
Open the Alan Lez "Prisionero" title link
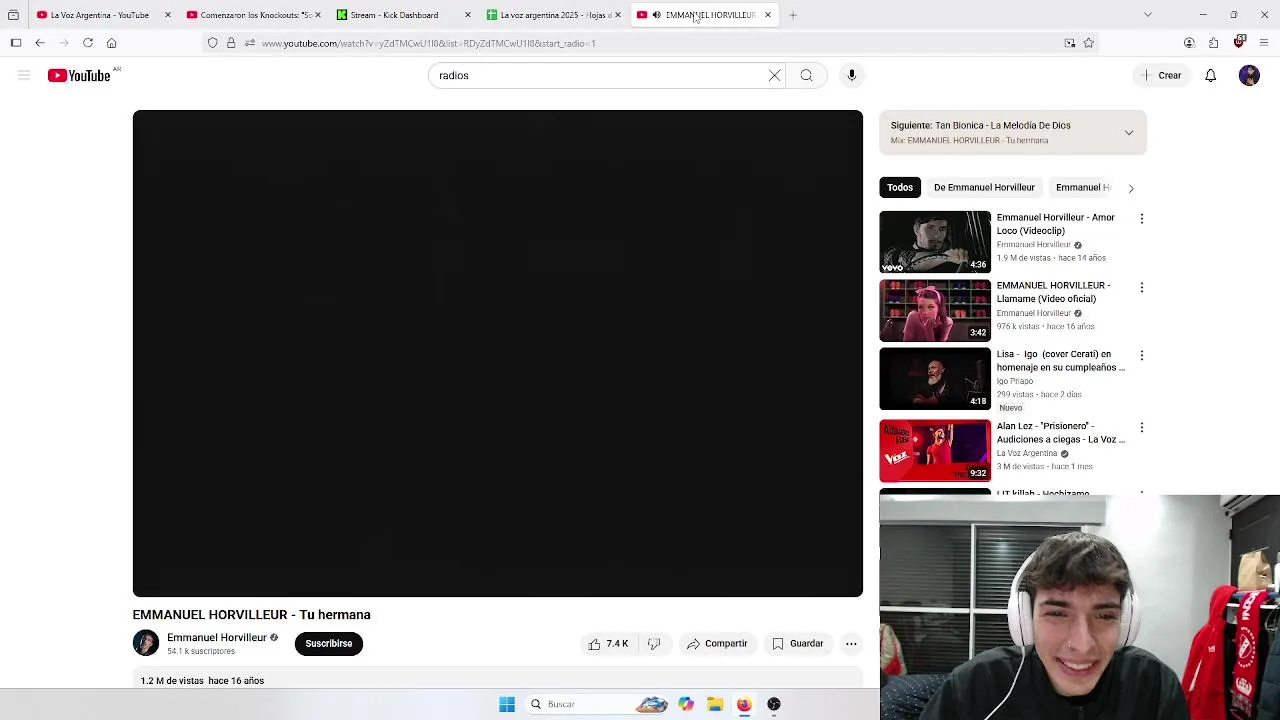pyautogui.click(x=1060, y=432)
